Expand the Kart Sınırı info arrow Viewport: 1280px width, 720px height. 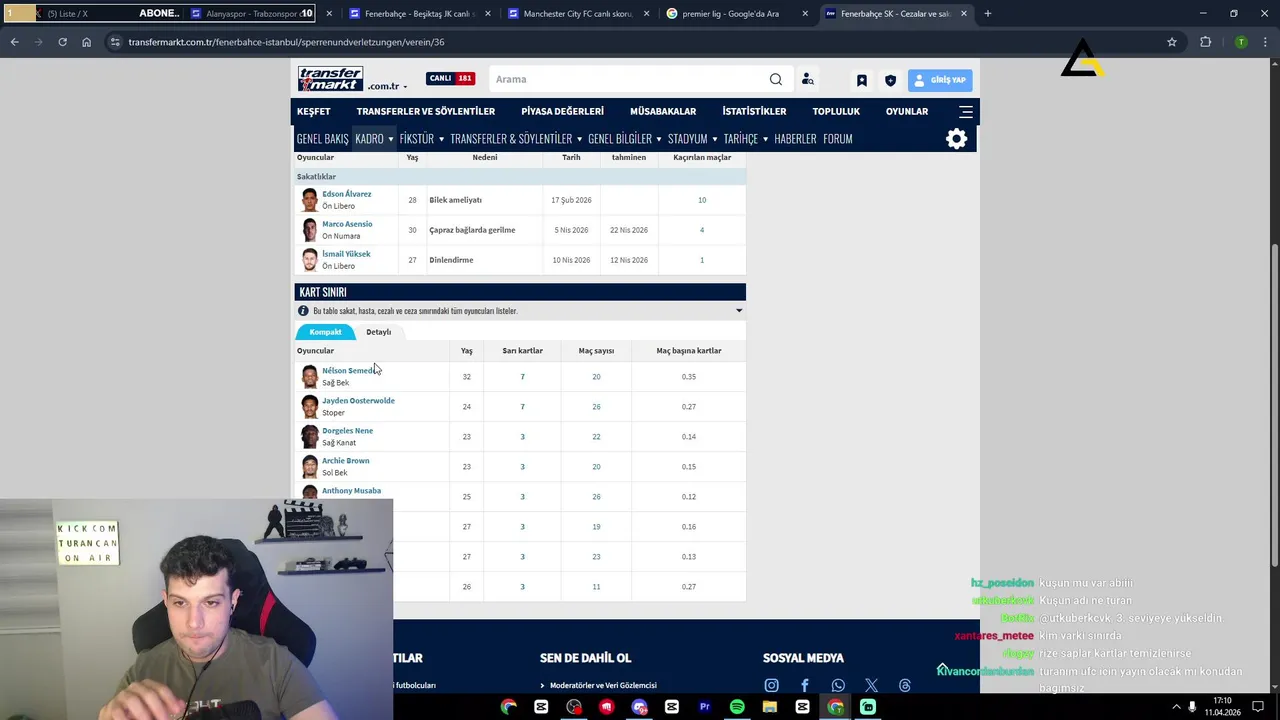(739, 311)
